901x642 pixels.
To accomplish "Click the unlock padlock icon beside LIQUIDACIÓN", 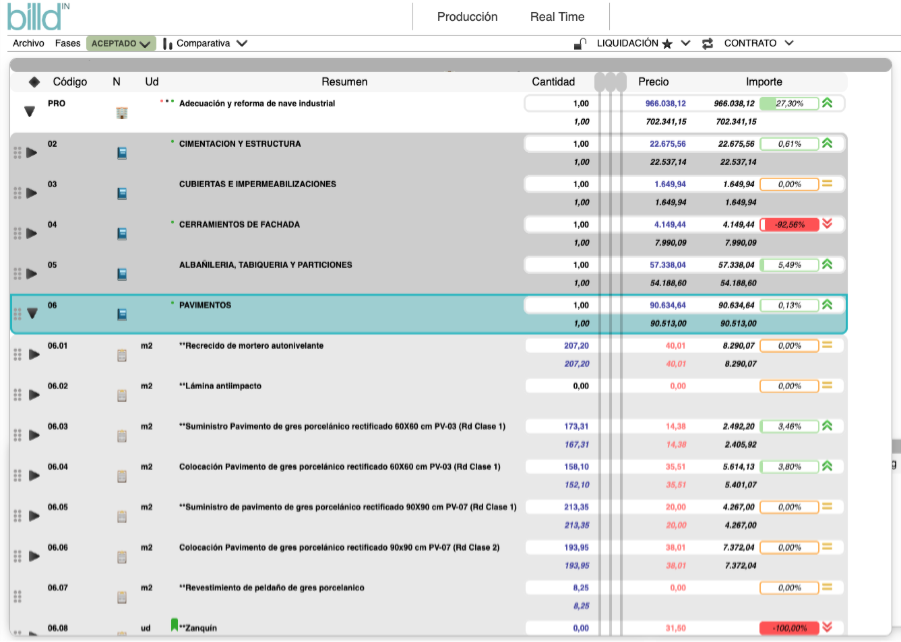I will [x=580, y=44].
